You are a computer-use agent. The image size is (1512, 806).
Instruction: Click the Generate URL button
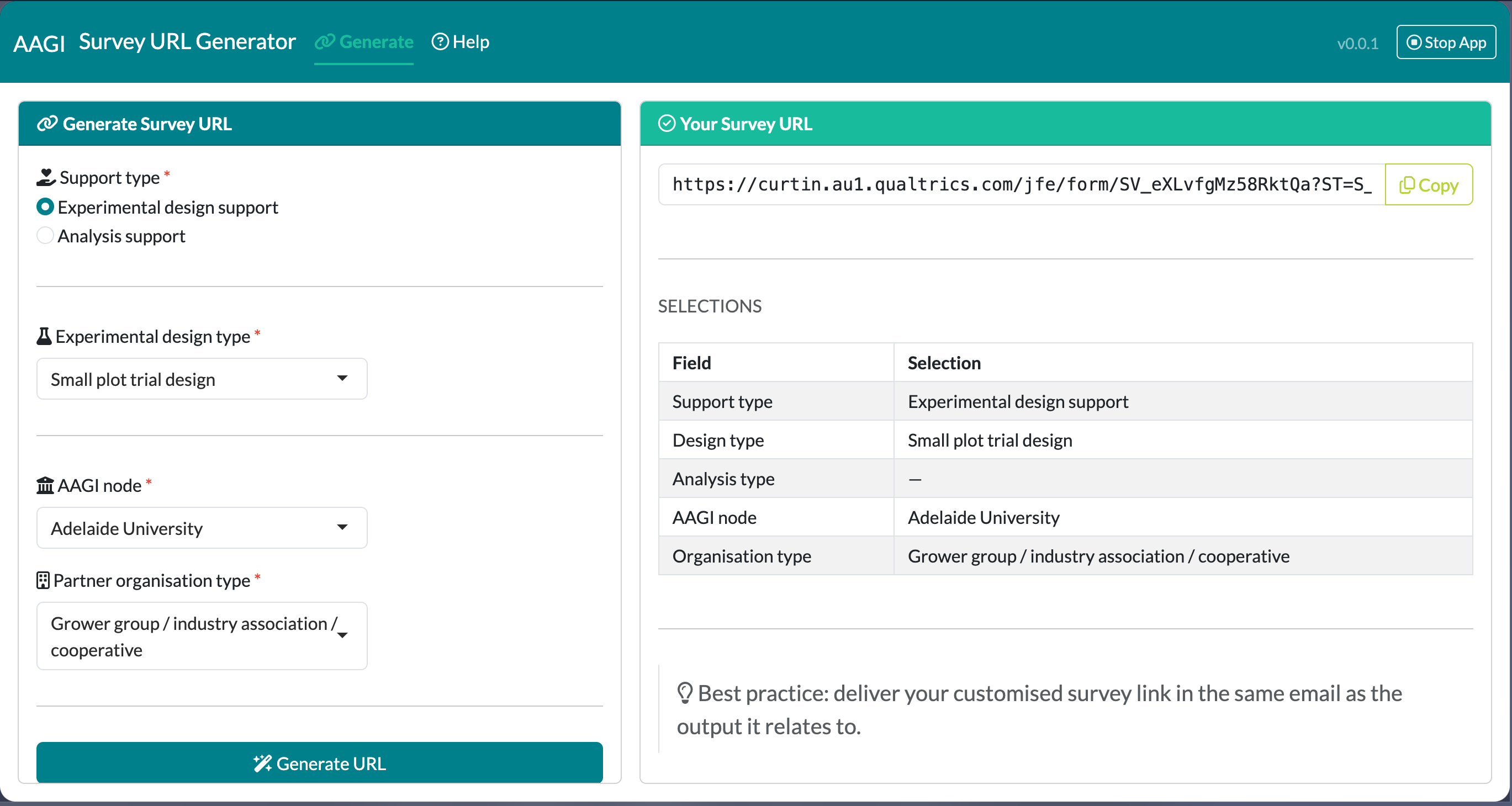click(320, 762)
